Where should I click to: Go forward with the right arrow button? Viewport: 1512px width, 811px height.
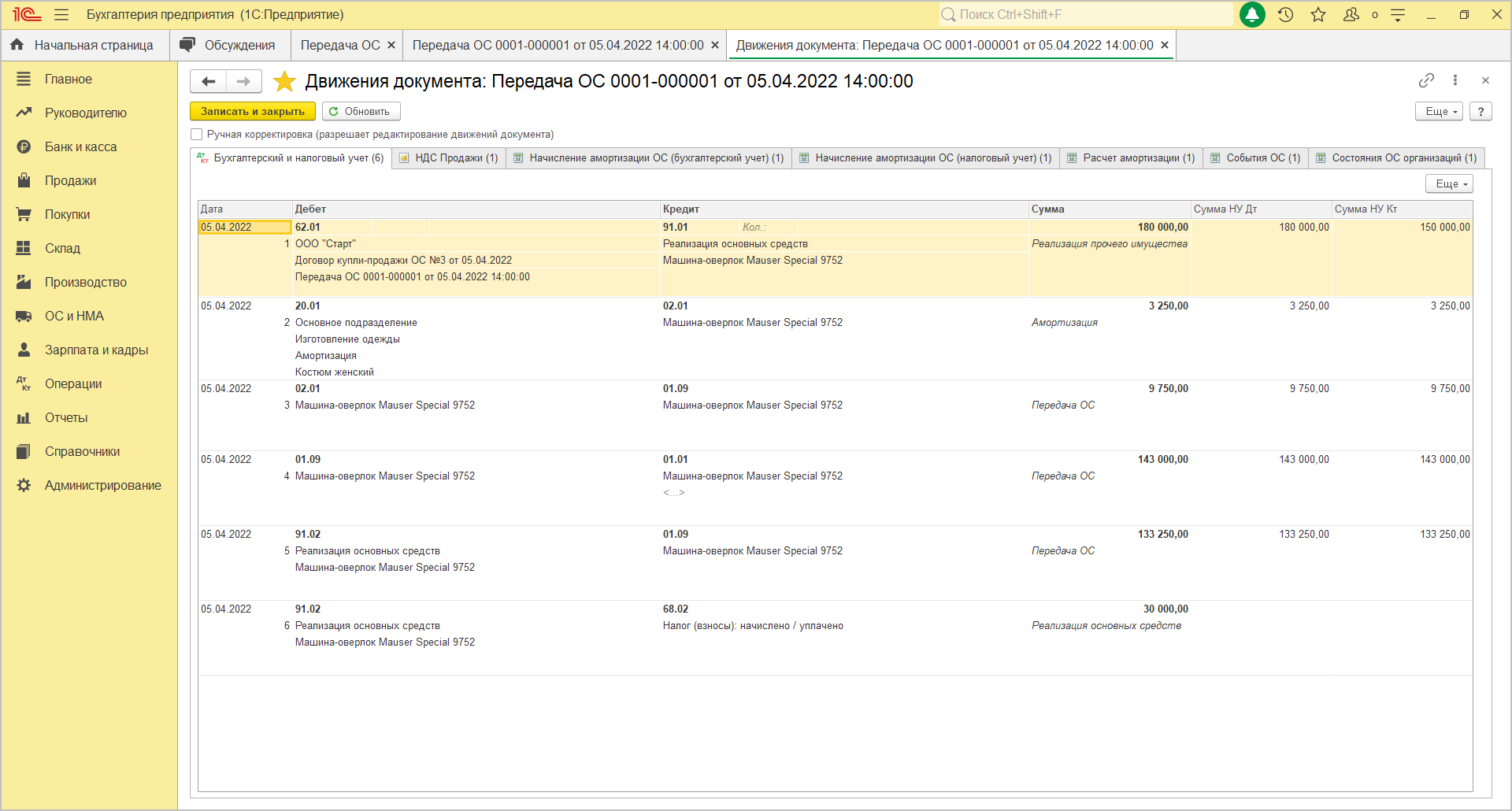244,81
